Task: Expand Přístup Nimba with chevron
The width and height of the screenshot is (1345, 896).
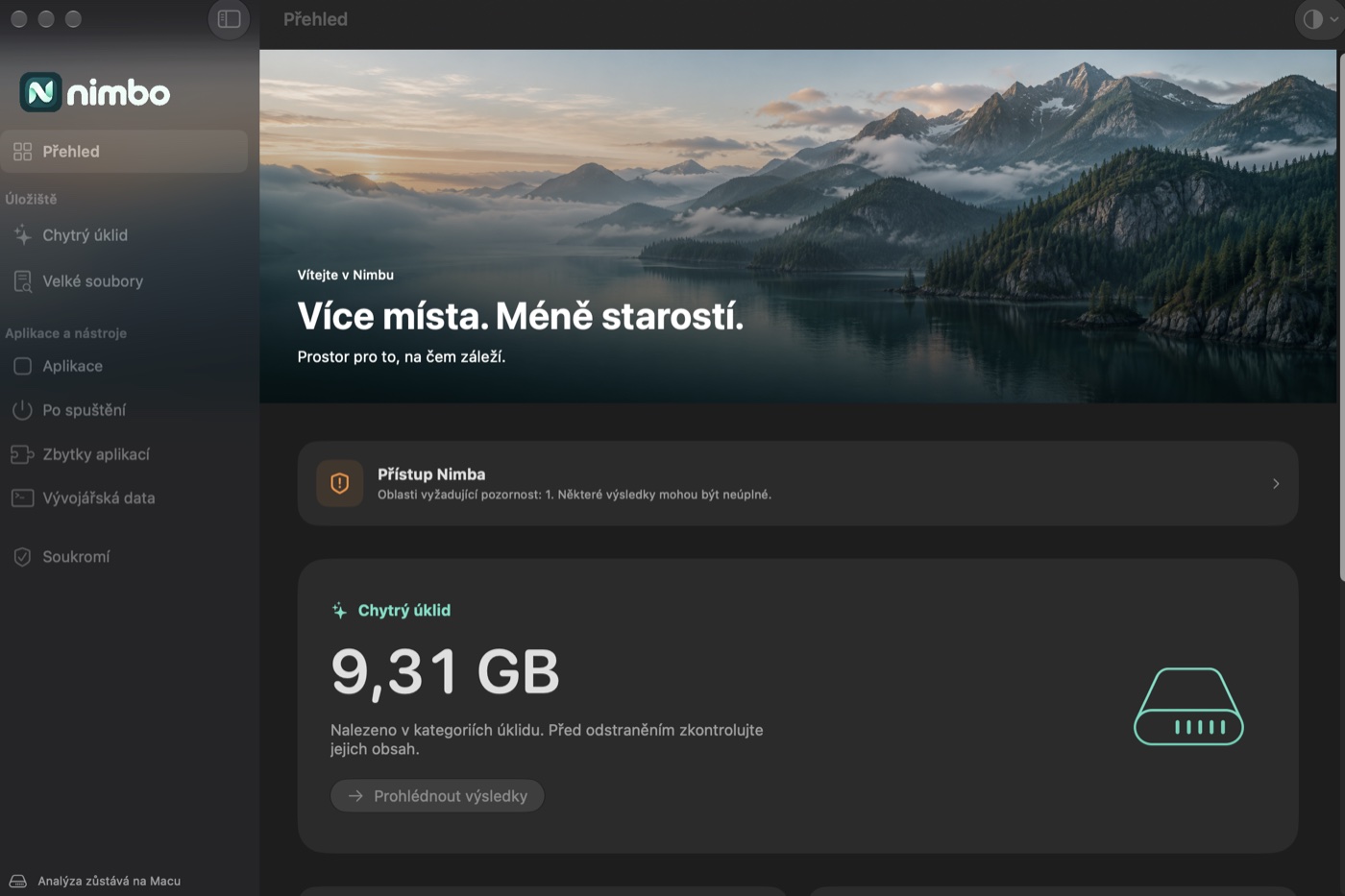Action: point(1276,484)
